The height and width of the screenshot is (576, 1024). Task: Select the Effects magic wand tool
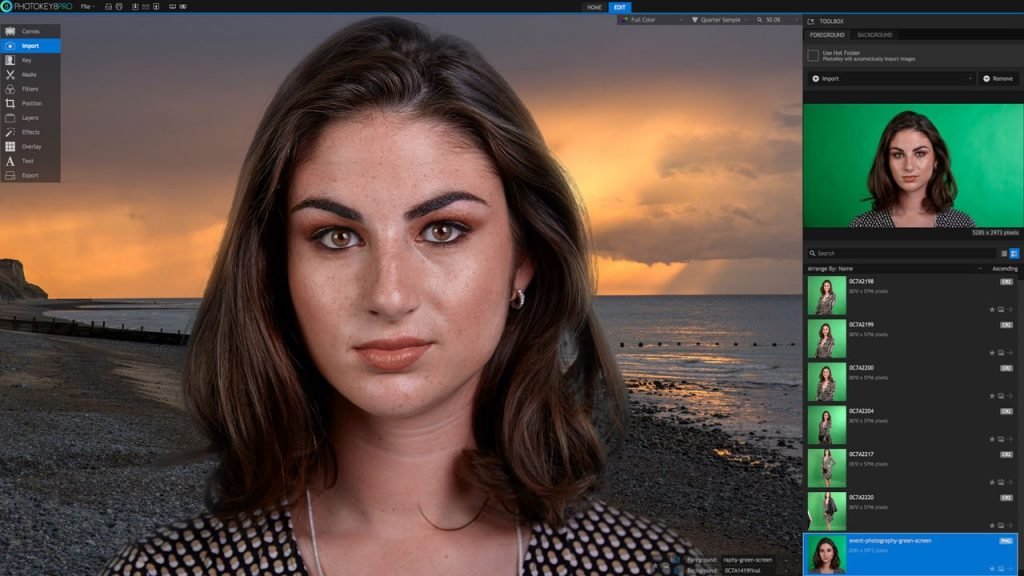[30, 132]
